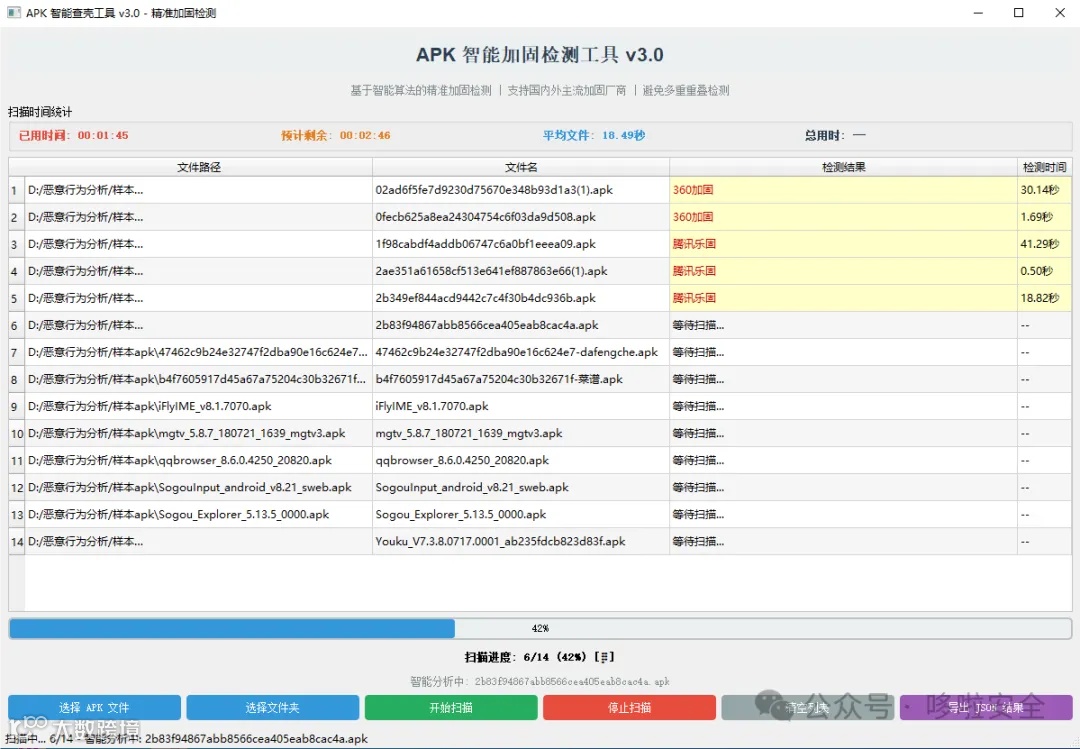The height and width of the screenshot is (749, 1080).
Task: Click 清空列表 to clear the list
Action: click(808, 707)
